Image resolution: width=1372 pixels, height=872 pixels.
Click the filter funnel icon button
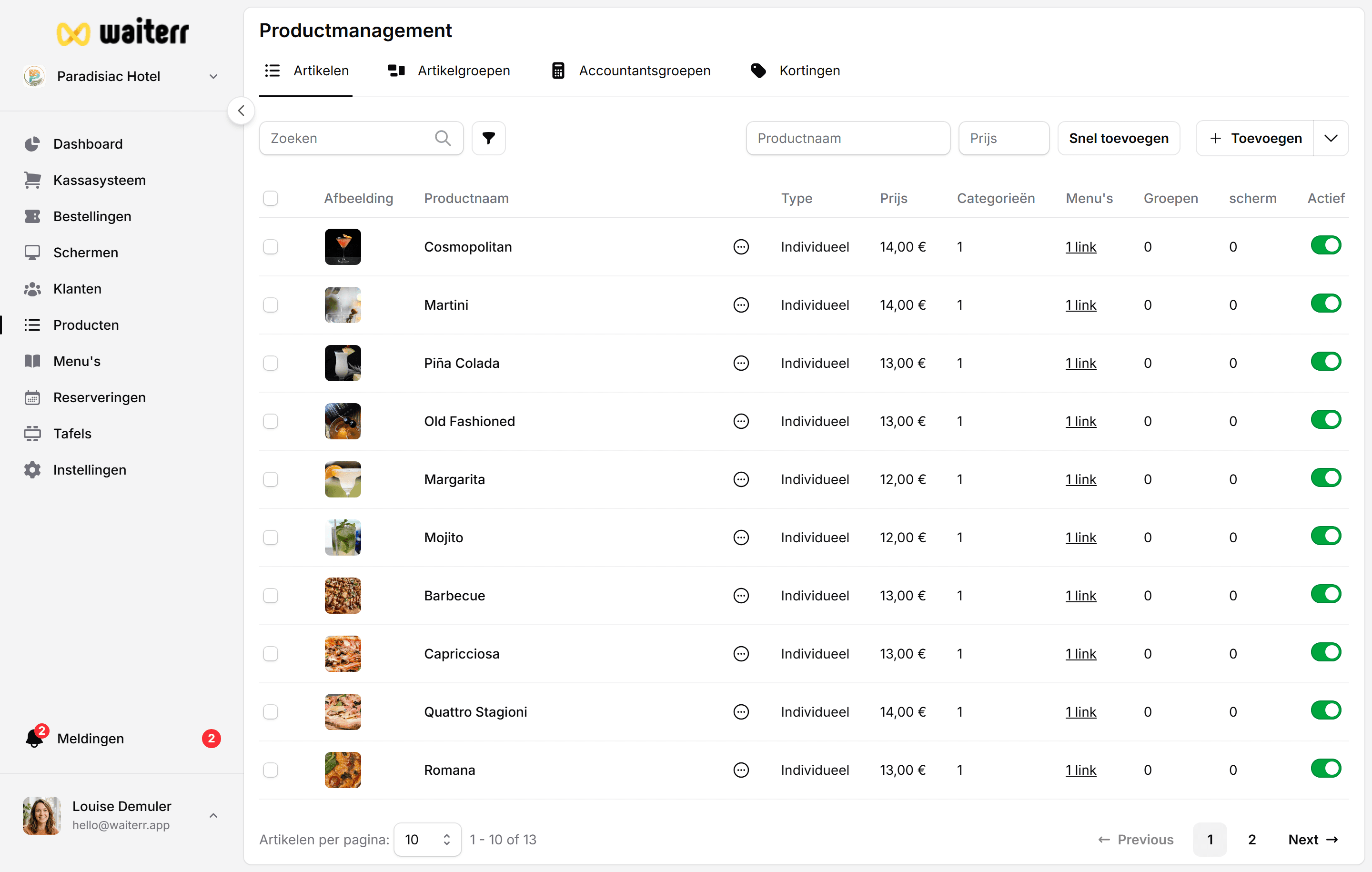point(488,138)
